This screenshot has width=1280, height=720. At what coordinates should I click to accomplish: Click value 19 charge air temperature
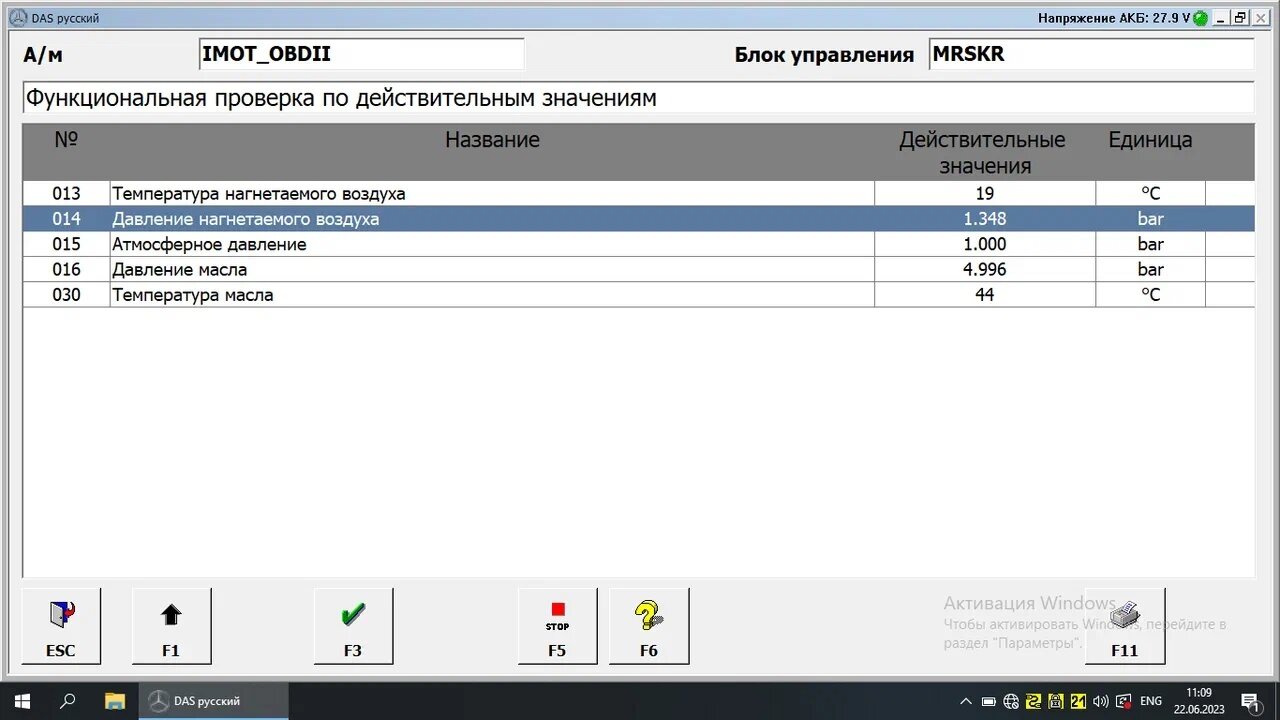click(x=985, y=194)
